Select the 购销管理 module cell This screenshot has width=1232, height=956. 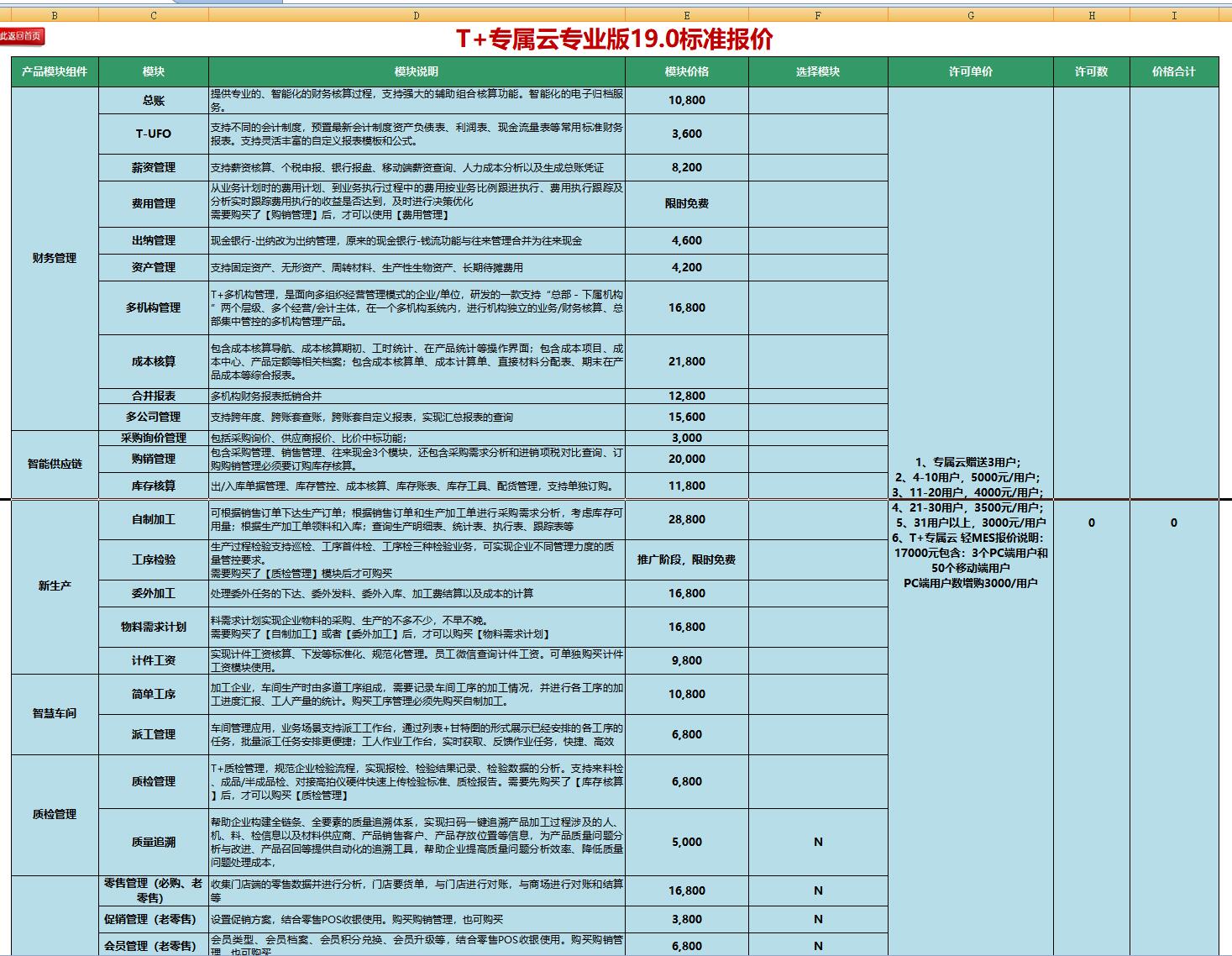[x=153, y=459]
